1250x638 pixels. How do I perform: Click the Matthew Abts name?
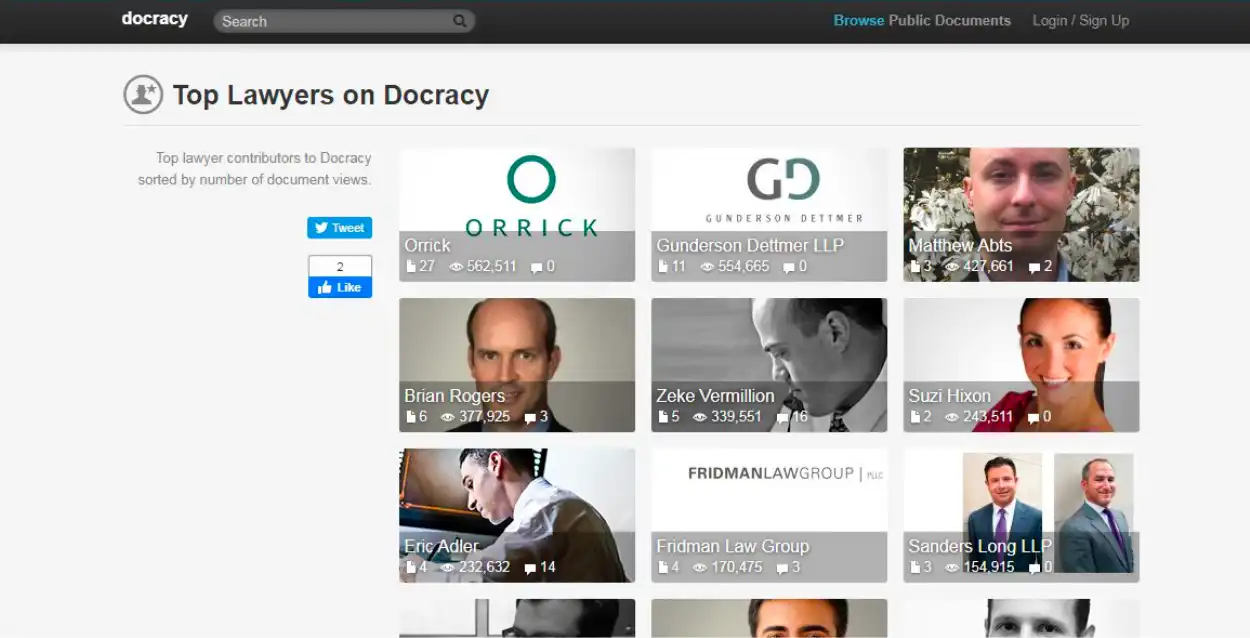(x=960, y=245)
